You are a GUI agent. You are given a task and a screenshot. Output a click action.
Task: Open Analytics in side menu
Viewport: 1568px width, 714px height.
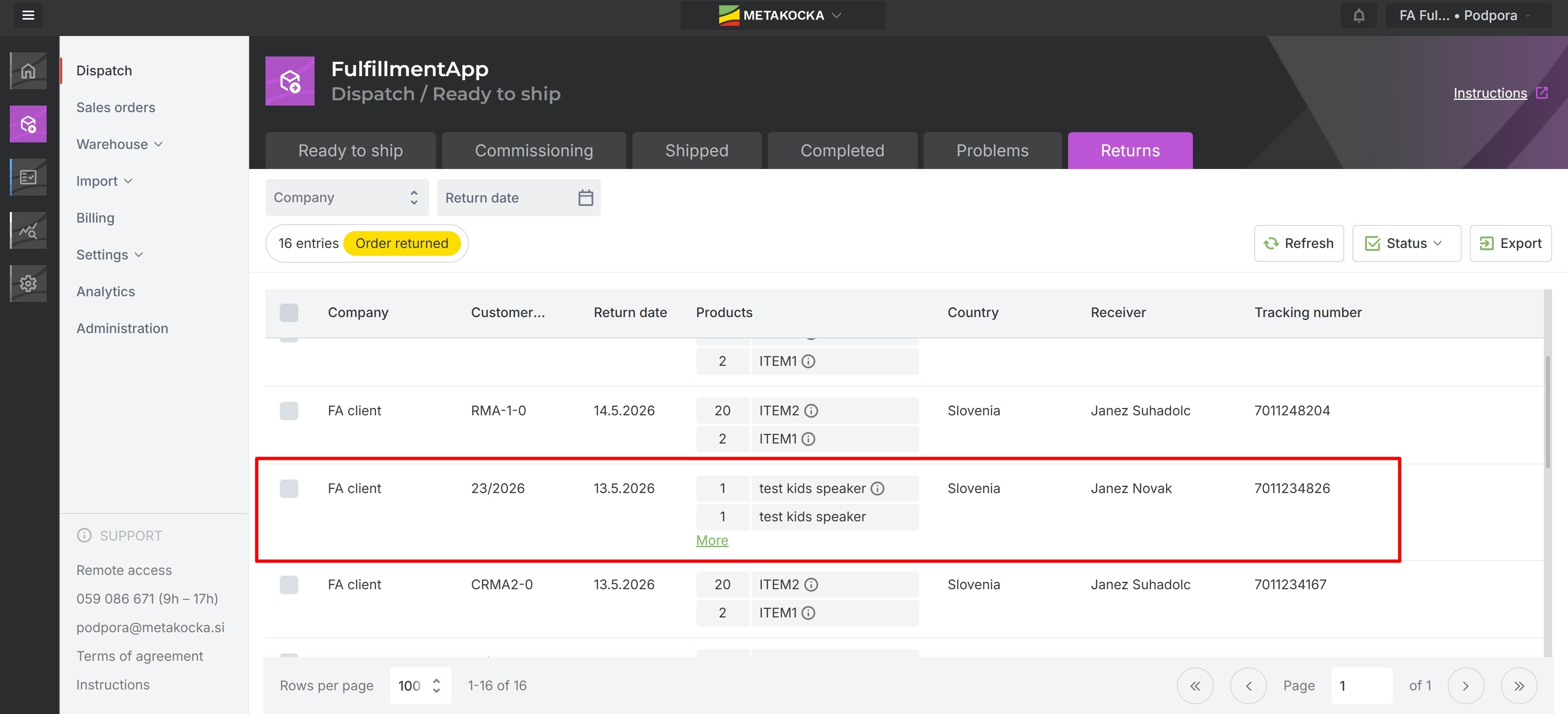click(105, 292)
